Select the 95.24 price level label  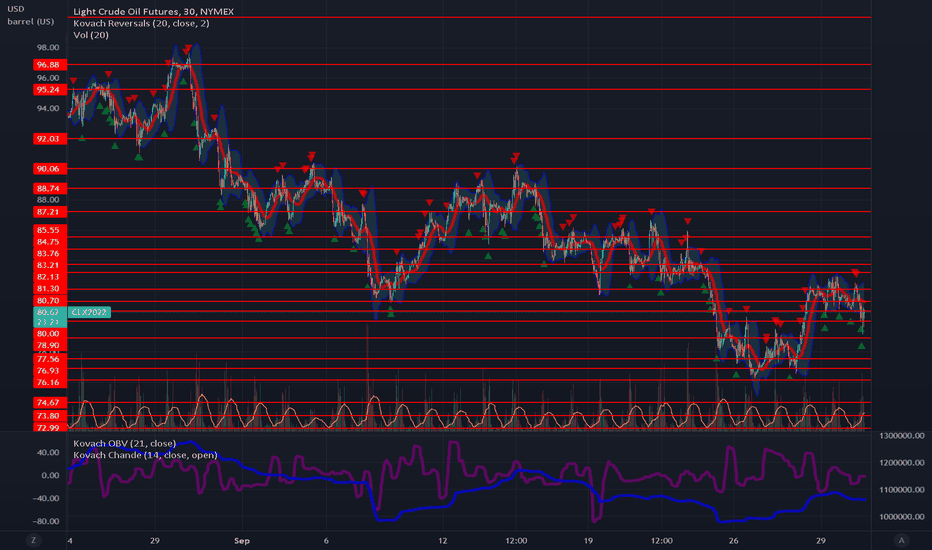point(49,89)
